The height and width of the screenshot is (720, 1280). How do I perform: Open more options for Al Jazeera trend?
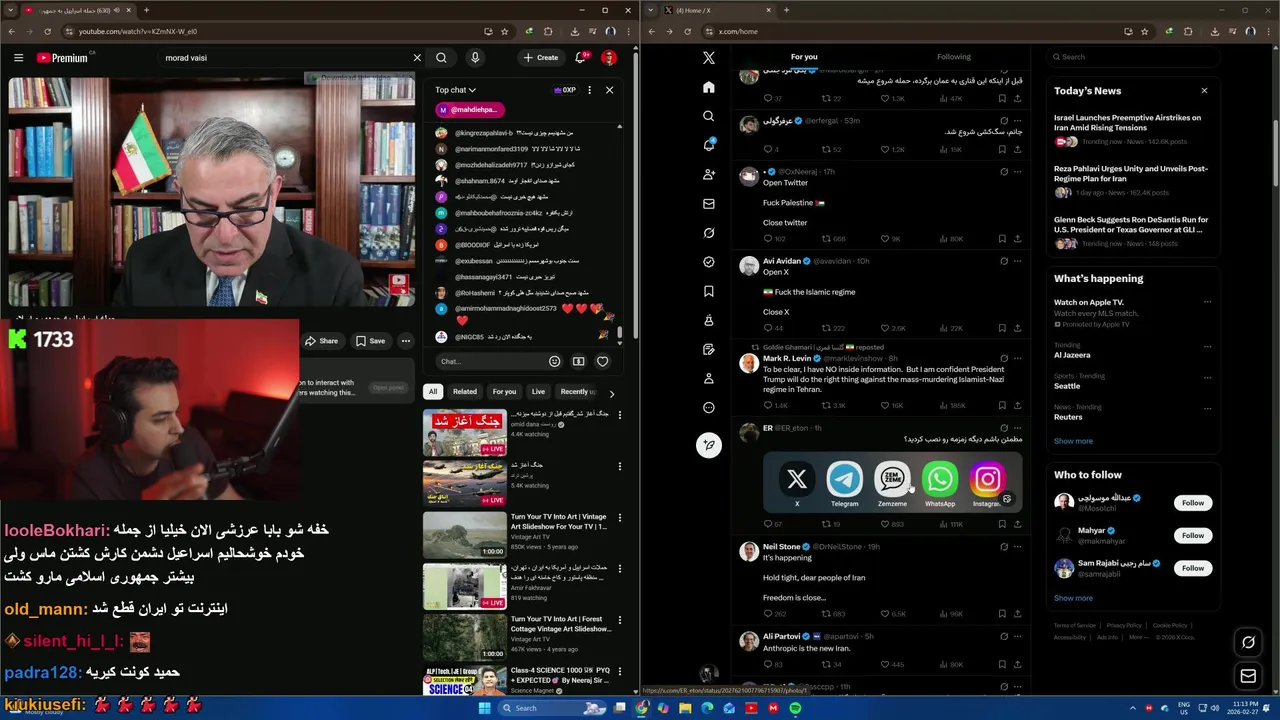[1207, 345]
